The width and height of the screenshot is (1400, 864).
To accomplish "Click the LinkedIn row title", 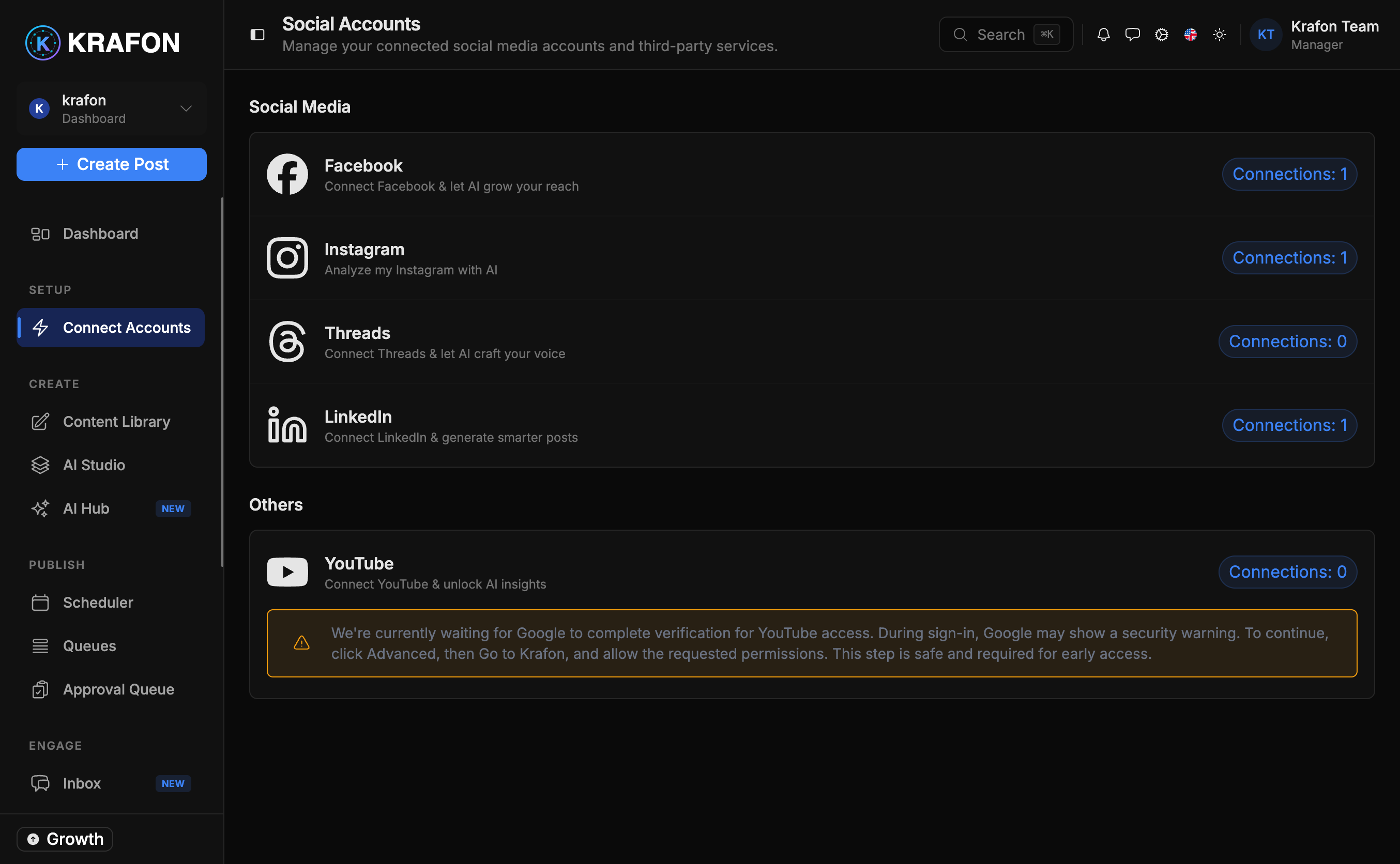I will (358, 416).
